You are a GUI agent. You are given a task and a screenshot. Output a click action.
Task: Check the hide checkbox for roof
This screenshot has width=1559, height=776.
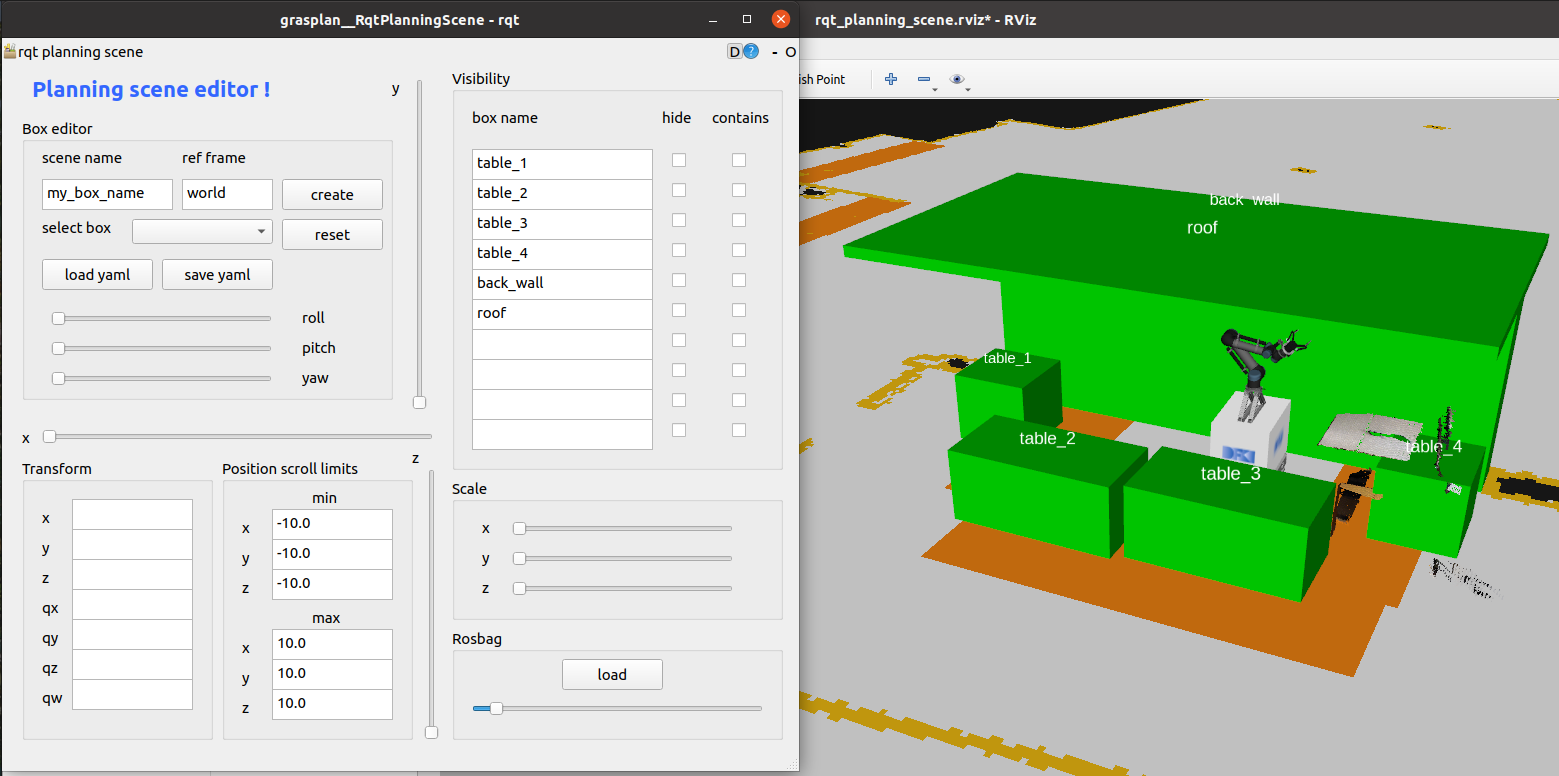[679, 310]
